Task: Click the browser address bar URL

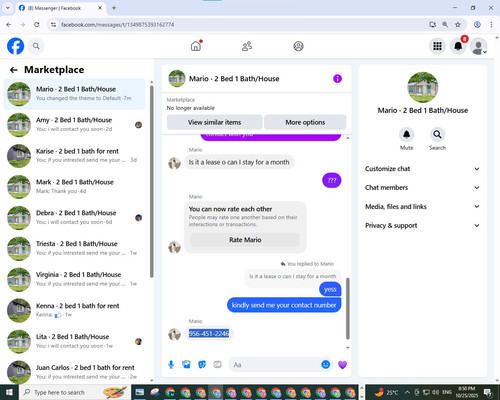Action: tap(117, 24)
